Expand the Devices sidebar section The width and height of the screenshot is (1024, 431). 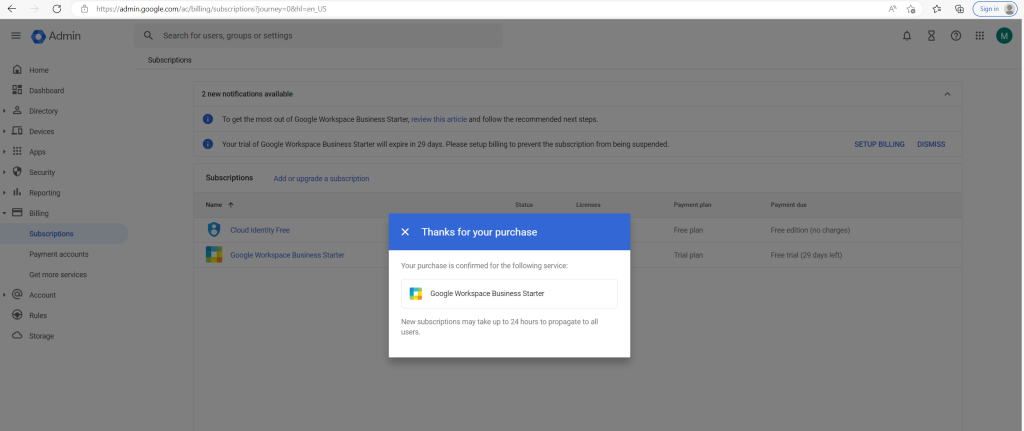coord(5,131)
